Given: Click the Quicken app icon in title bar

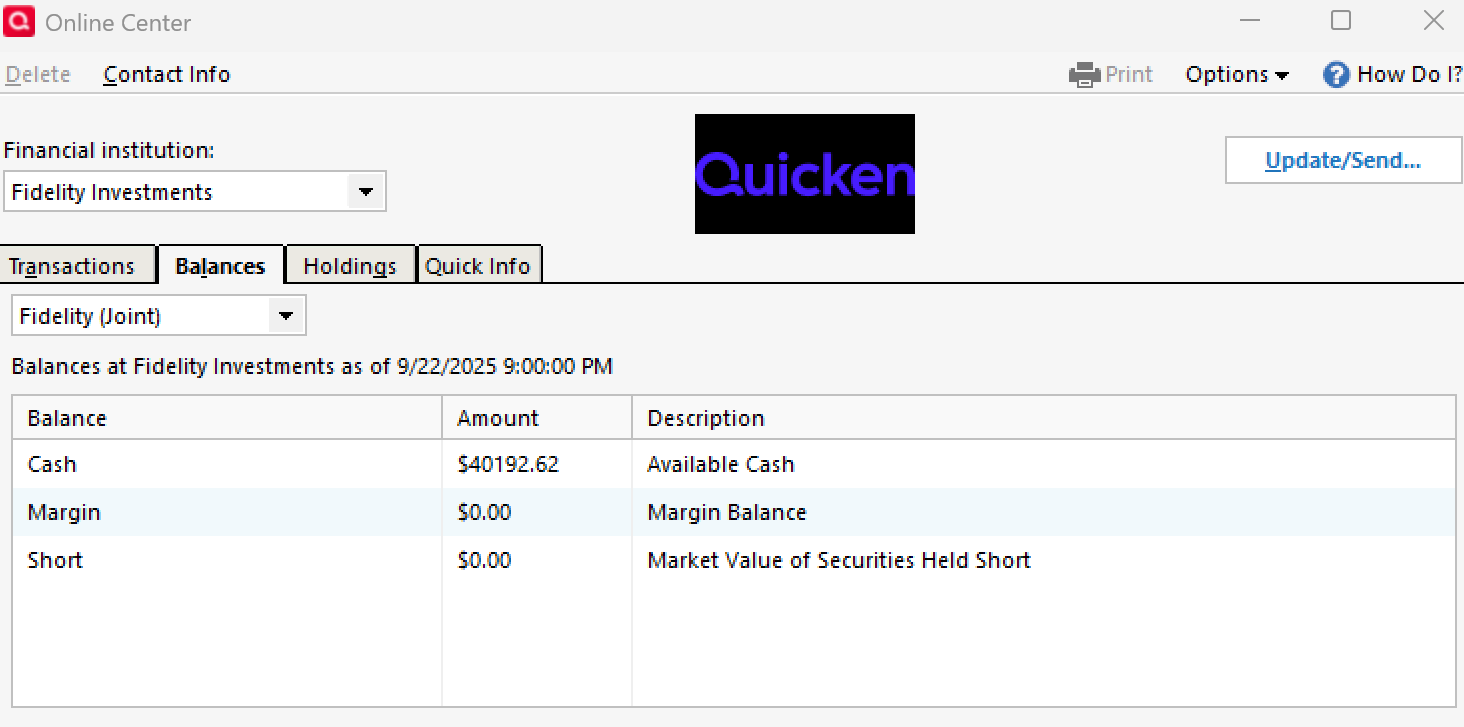Looking at the screenshot, I should point(19,22).
